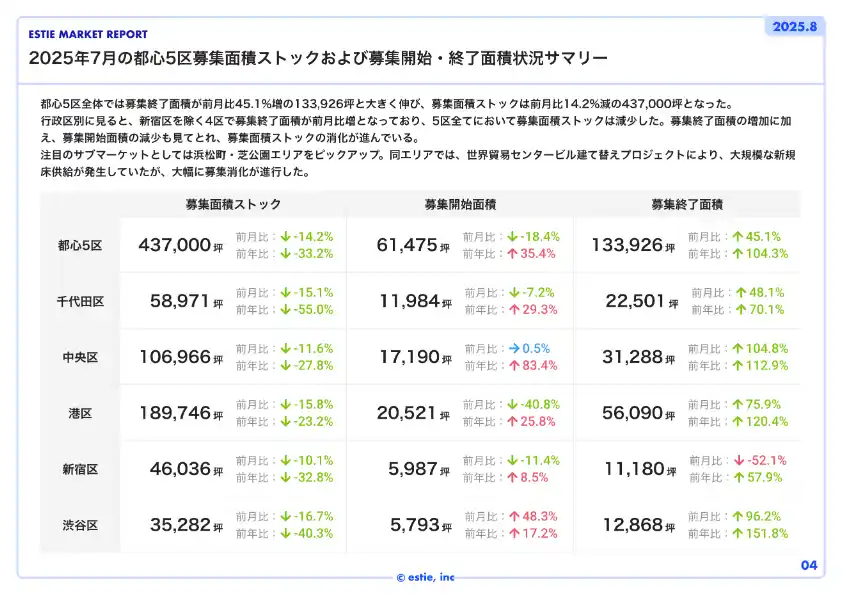Click the red up arrow beside 83.4%
Screen dimensions: 842x594
512,366
